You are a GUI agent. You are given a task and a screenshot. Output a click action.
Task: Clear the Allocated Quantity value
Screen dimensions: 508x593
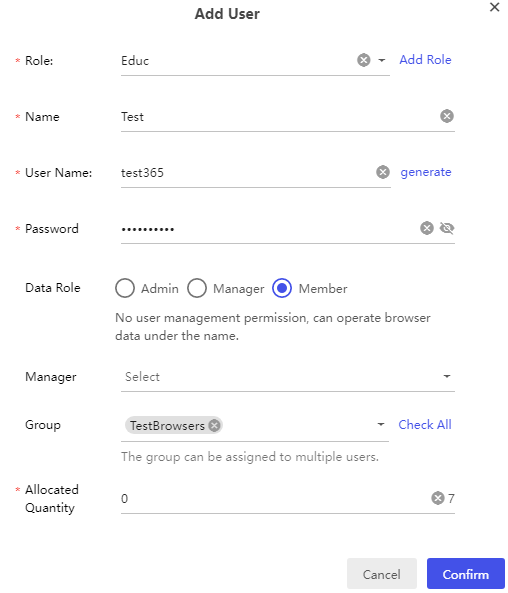point(438,498)
